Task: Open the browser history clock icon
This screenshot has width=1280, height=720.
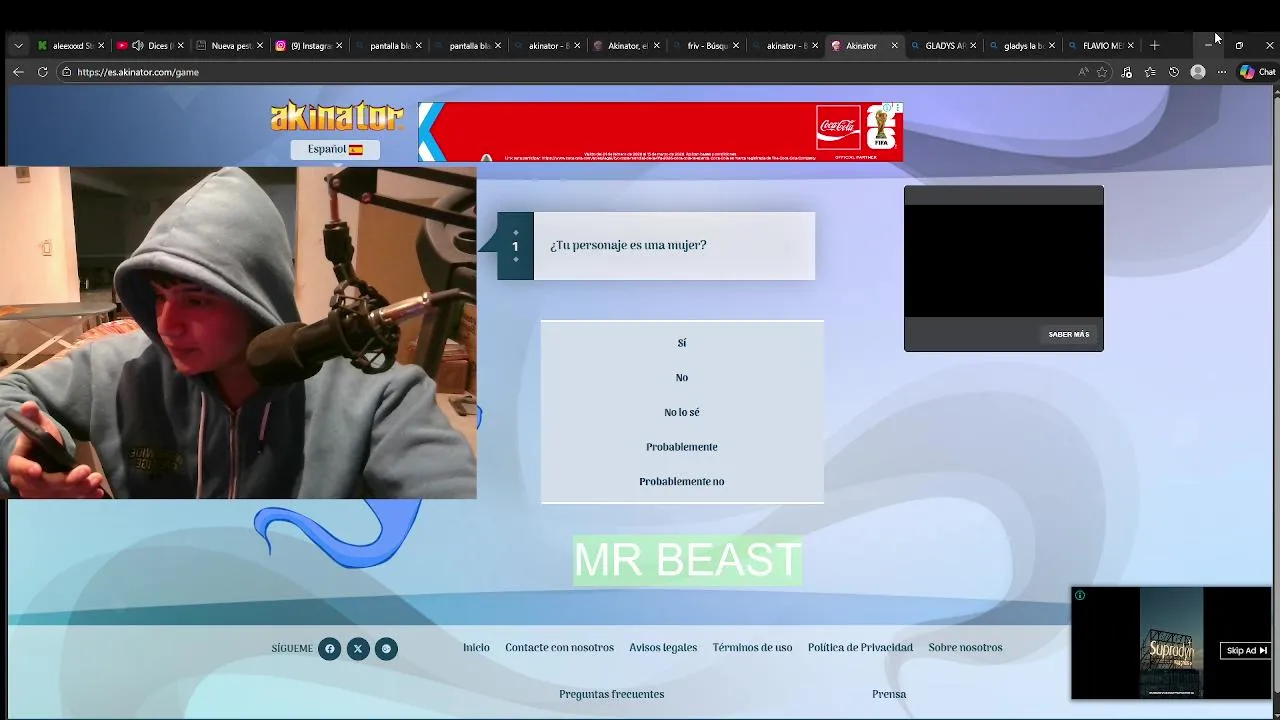Action: coord(1174,72)
